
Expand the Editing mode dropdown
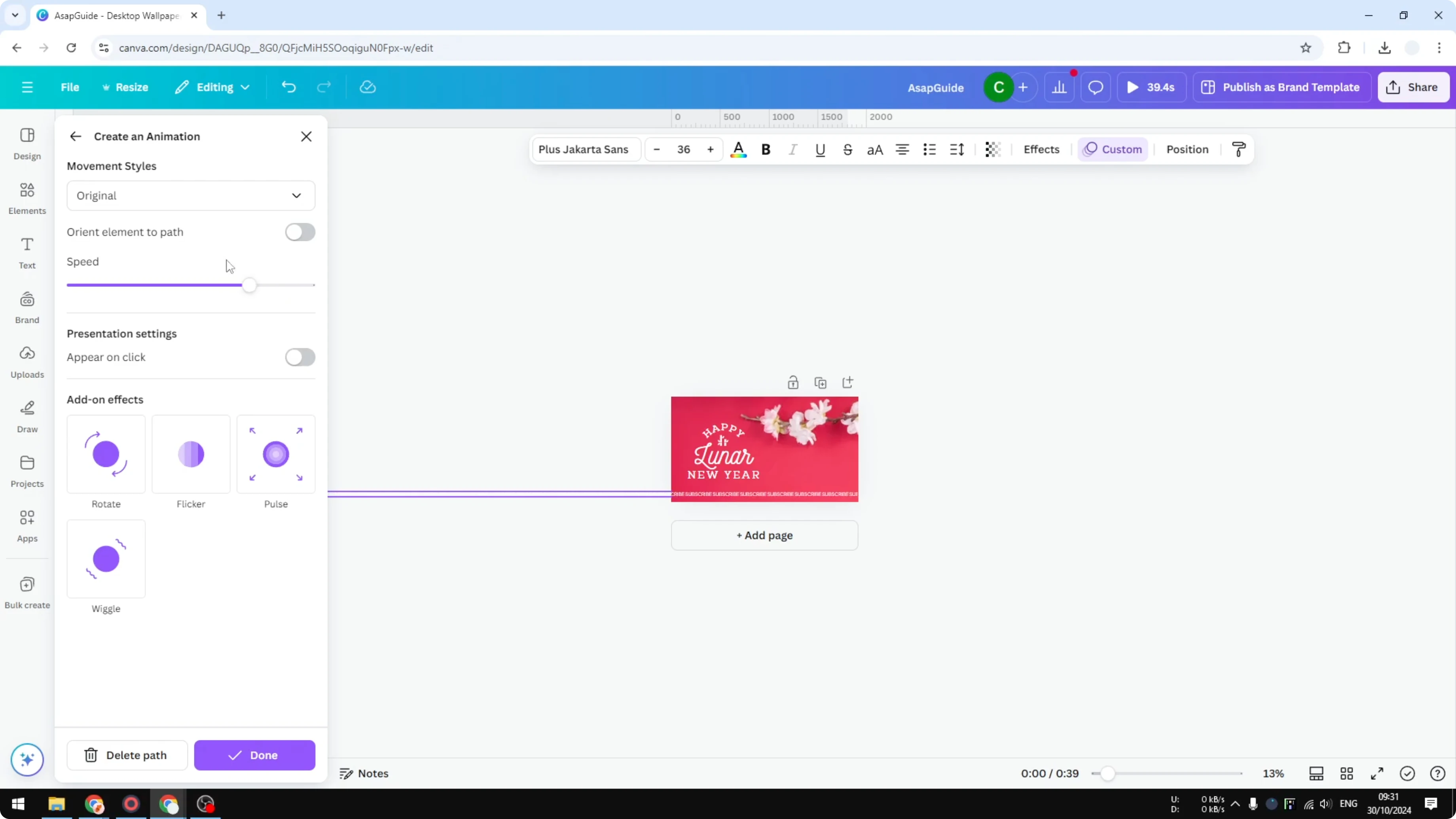pyautogui.click(x=212, y=87)
